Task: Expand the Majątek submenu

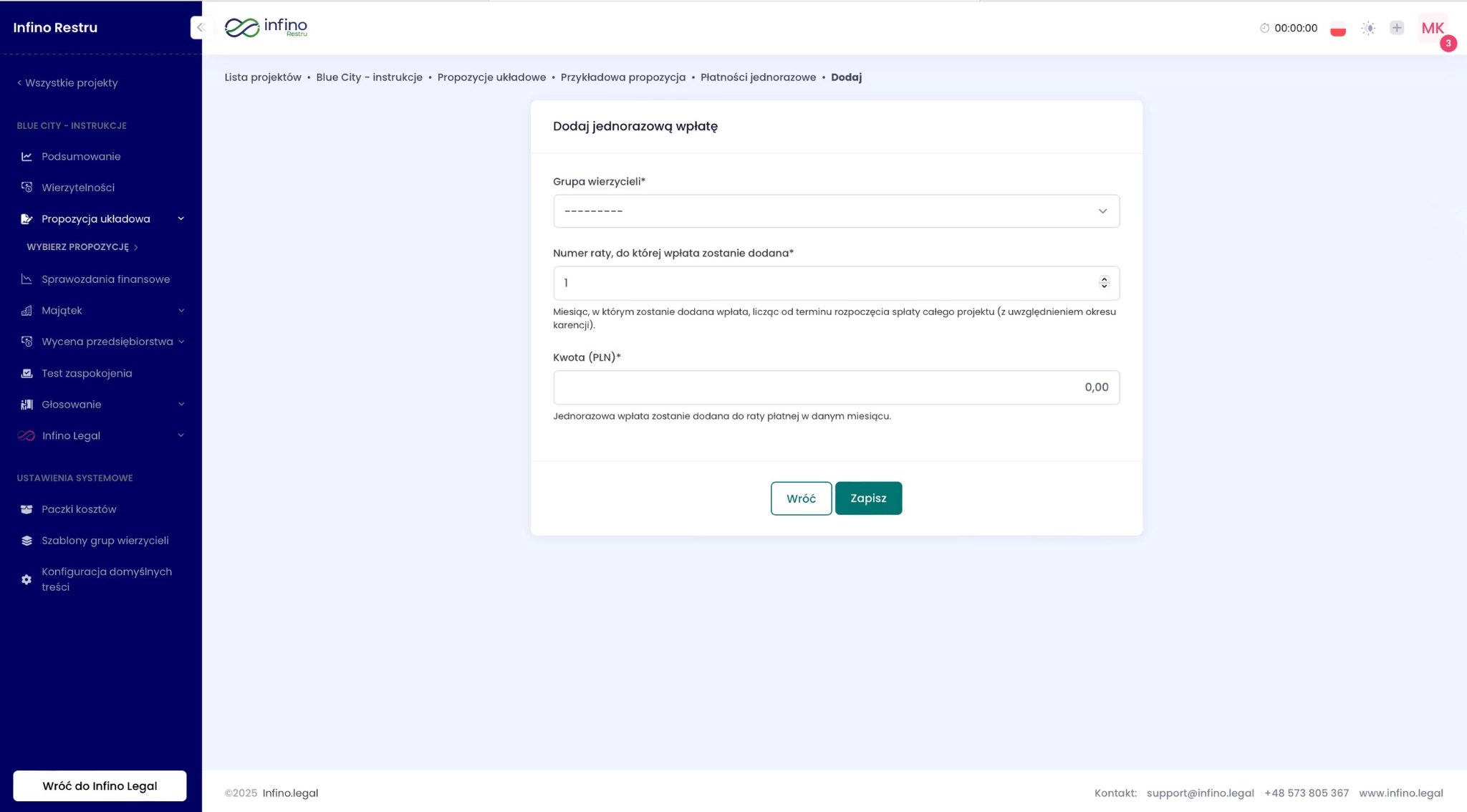Action: click(x=181, y=310)
